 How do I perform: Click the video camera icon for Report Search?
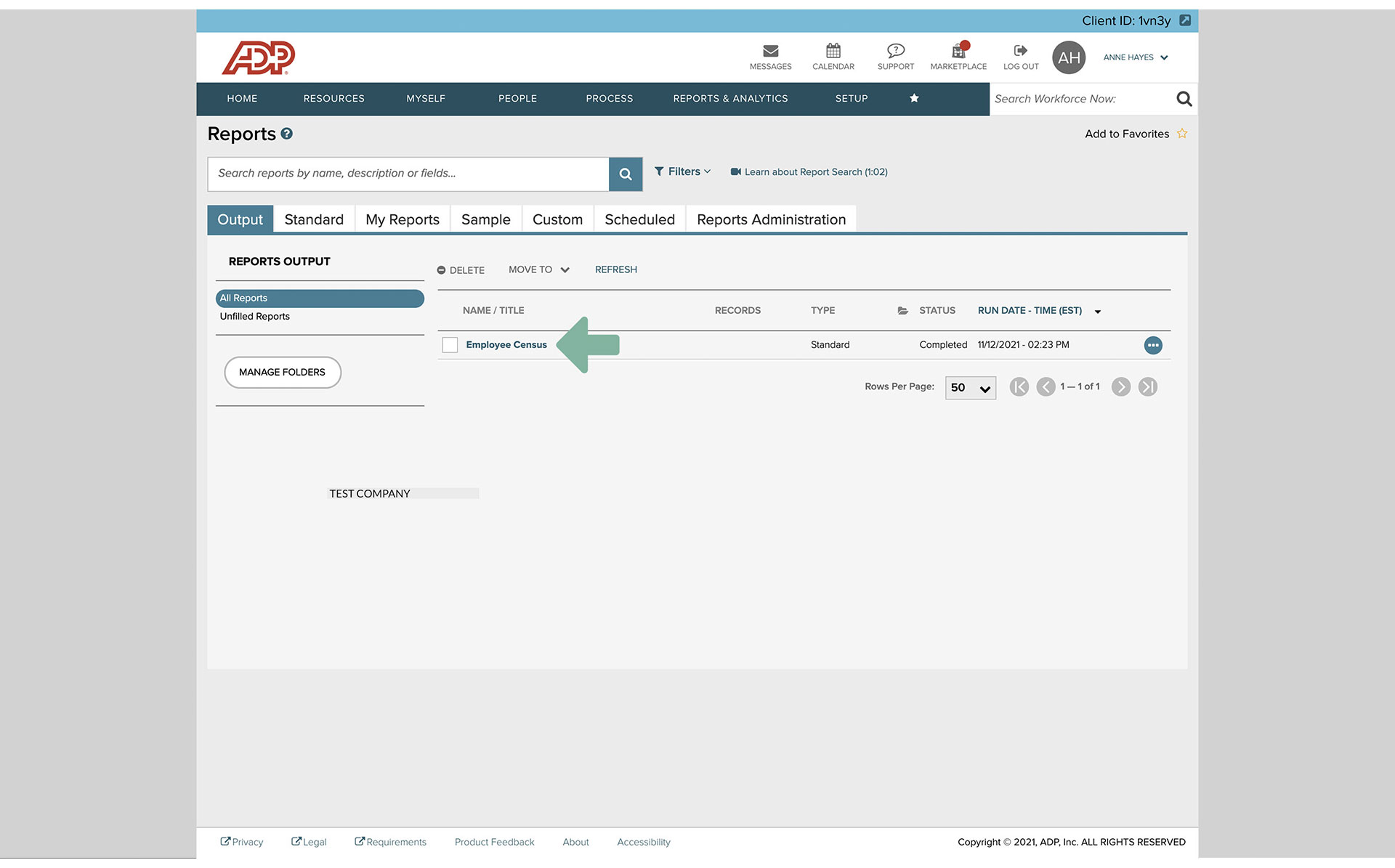click(735, 172)
